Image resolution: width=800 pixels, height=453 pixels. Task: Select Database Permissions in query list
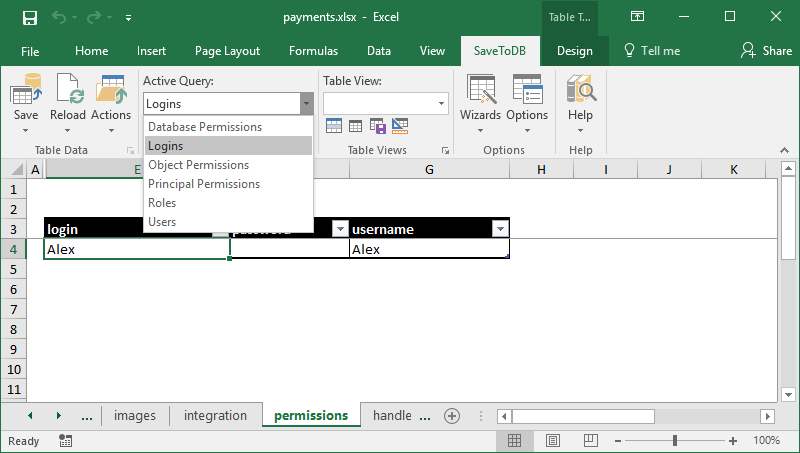pyautogui.click(x=229, y=127)
